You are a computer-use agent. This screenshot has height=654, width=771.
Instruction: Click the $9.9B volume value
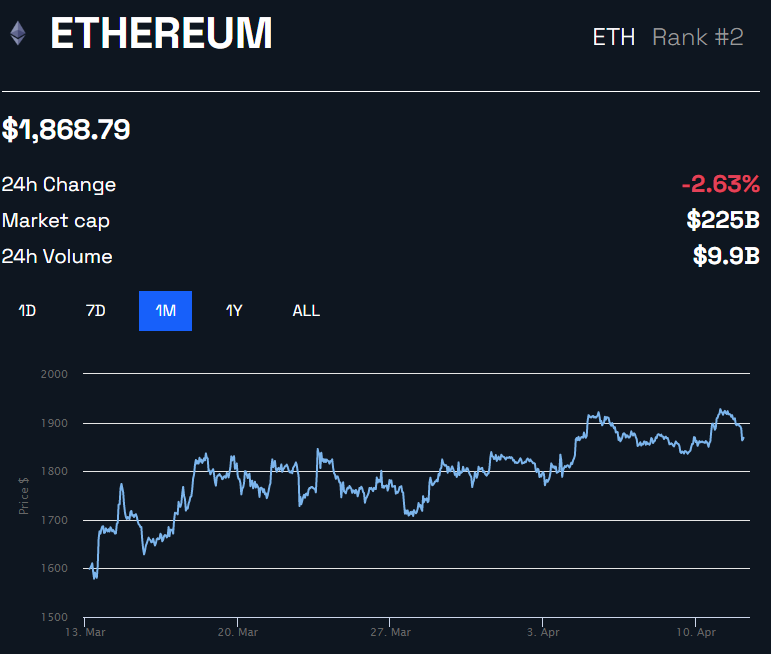[x=726, y=256]
